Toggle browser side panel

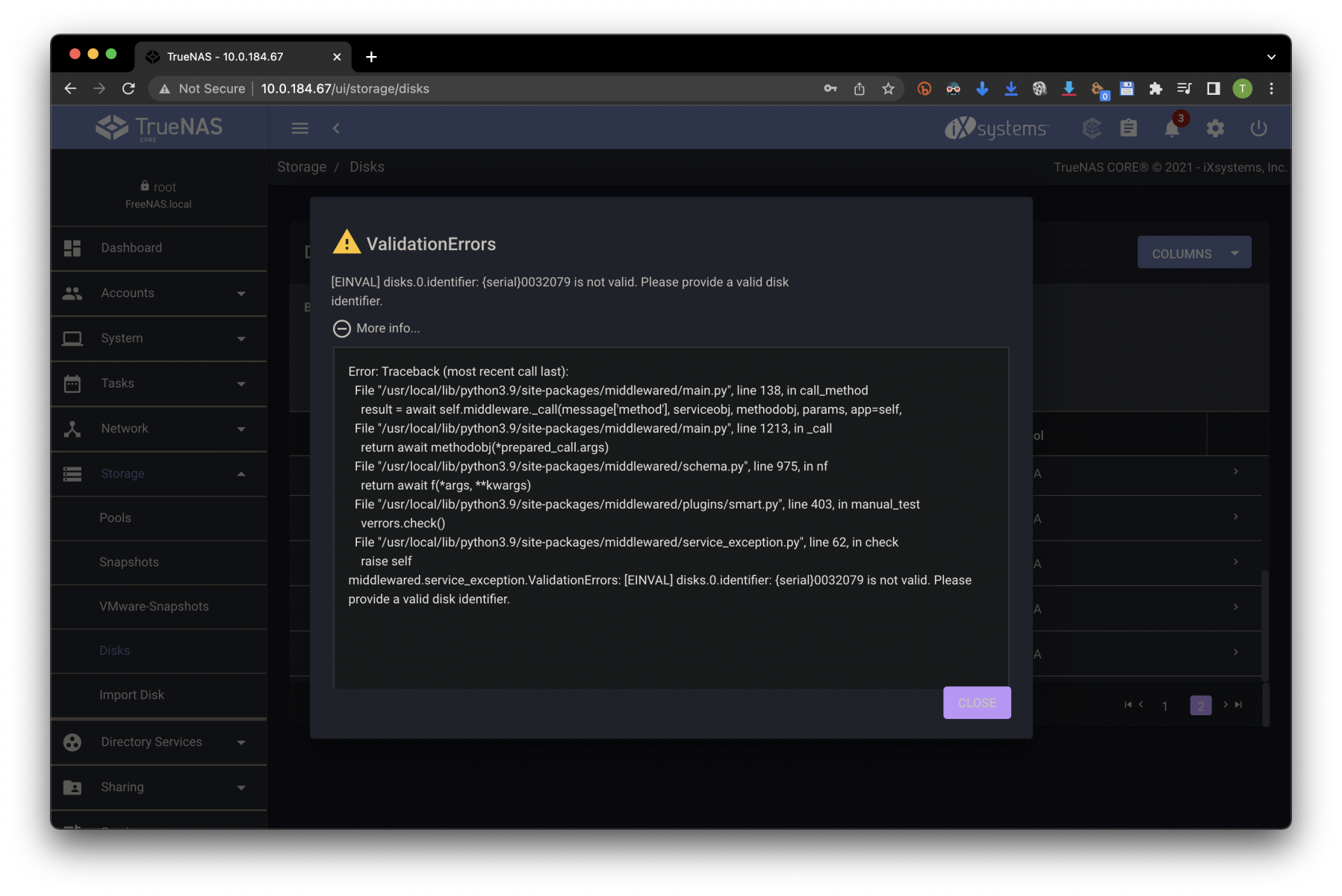coord(1214,89)
